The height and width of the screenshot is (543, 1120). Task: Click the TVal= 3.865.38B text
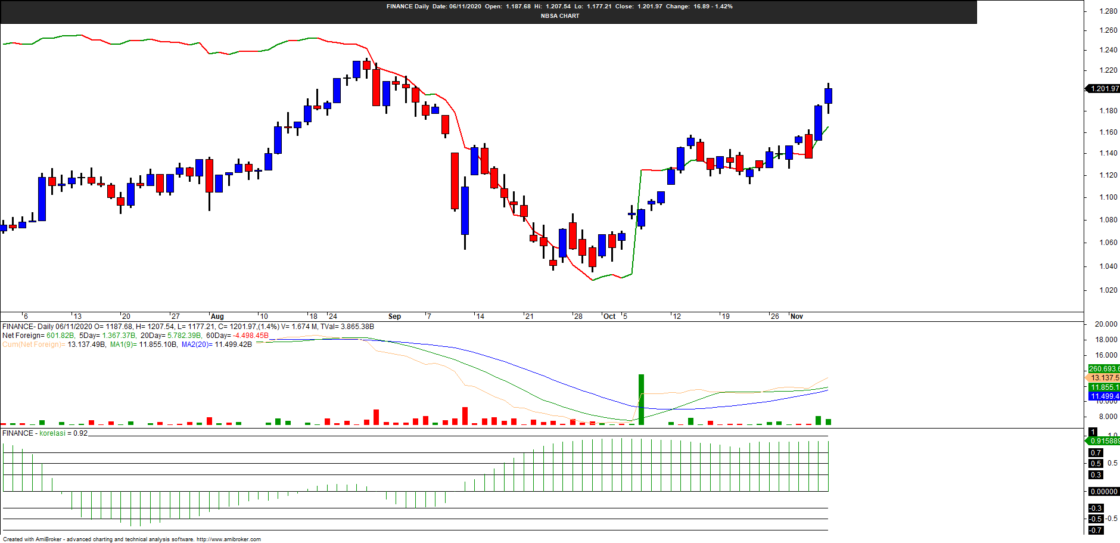tap(346, 327)
